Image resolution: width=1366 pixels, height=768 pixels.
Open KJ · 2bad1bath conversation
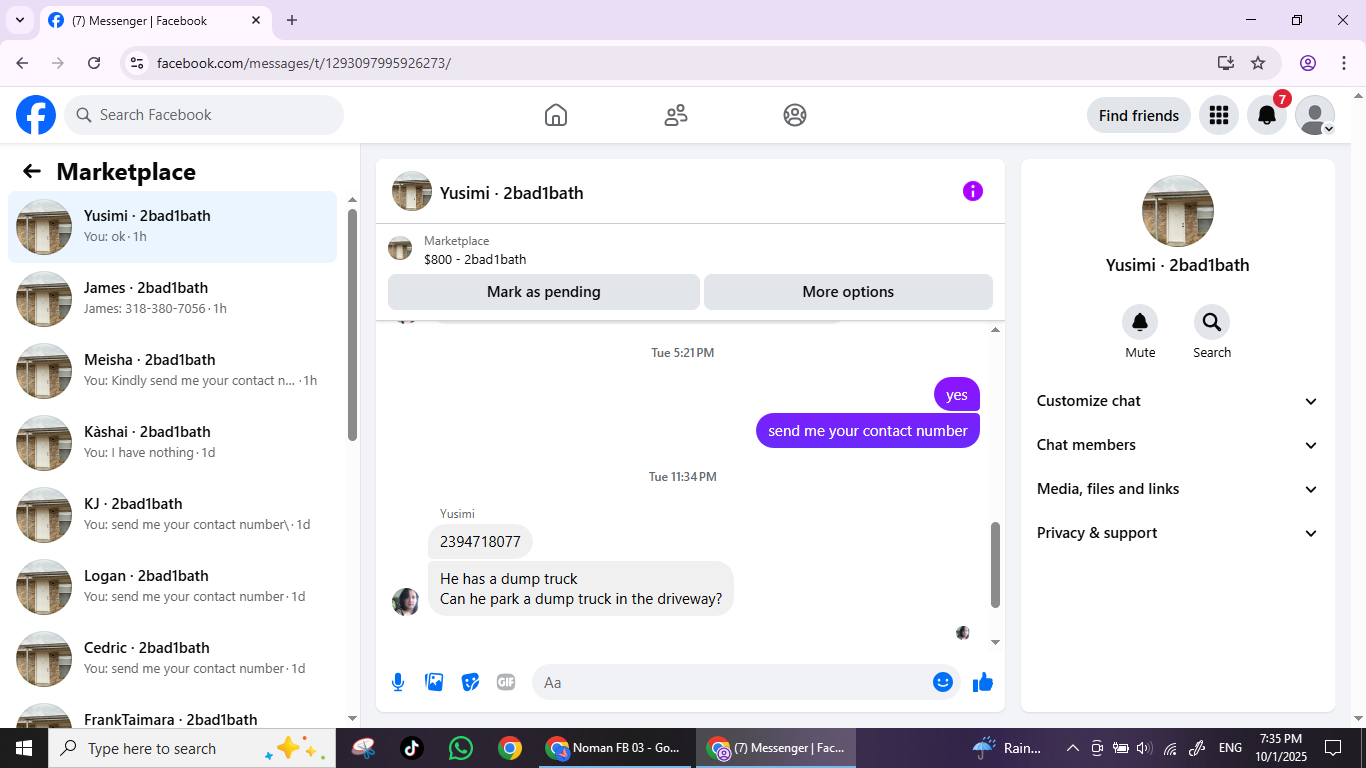(172, 515)
